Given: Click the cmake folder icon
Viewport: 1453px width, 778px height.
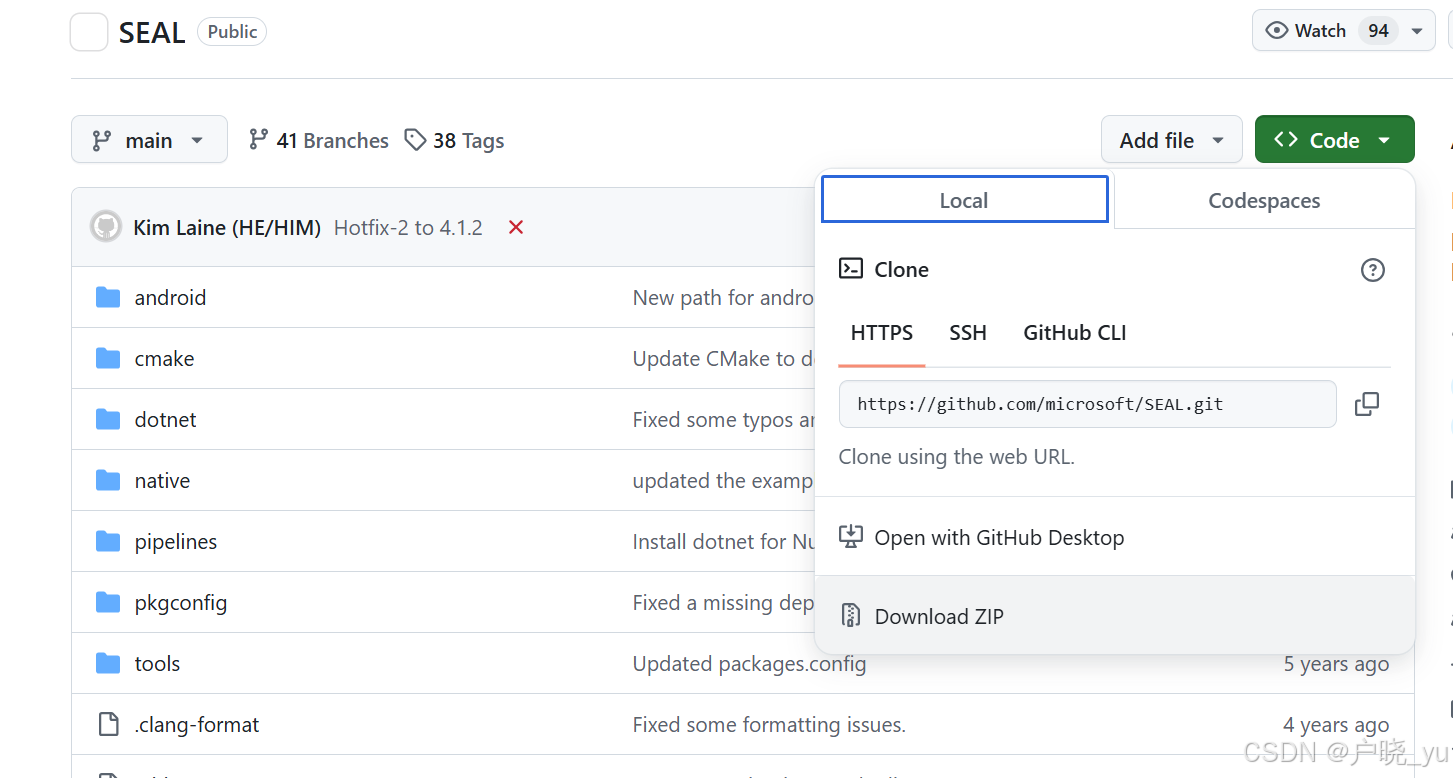Looking at the screenshot, I should tap(108, 358).
